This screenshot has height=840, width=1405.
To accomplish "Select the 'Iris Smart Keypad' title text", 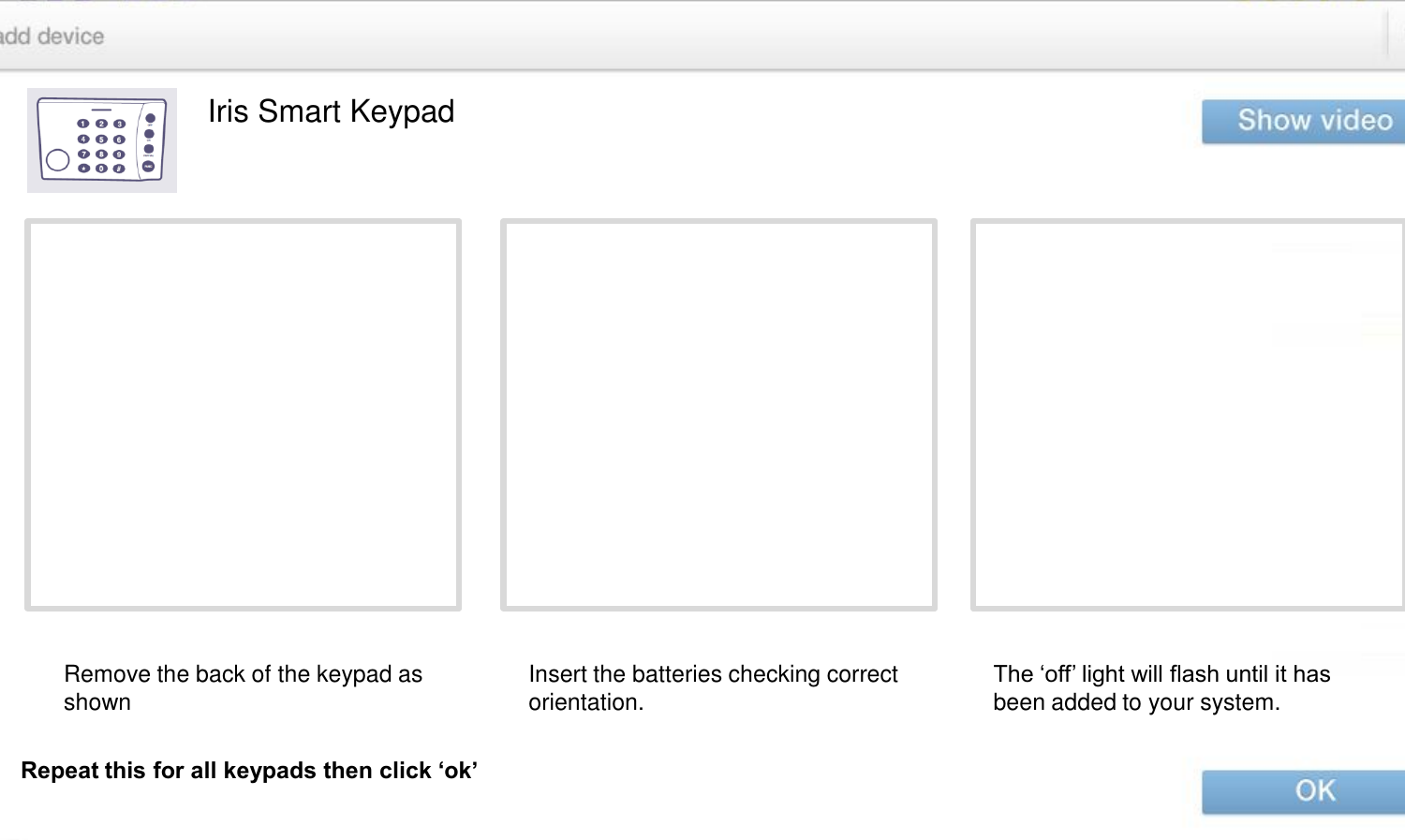I will (x=331, y=111).
